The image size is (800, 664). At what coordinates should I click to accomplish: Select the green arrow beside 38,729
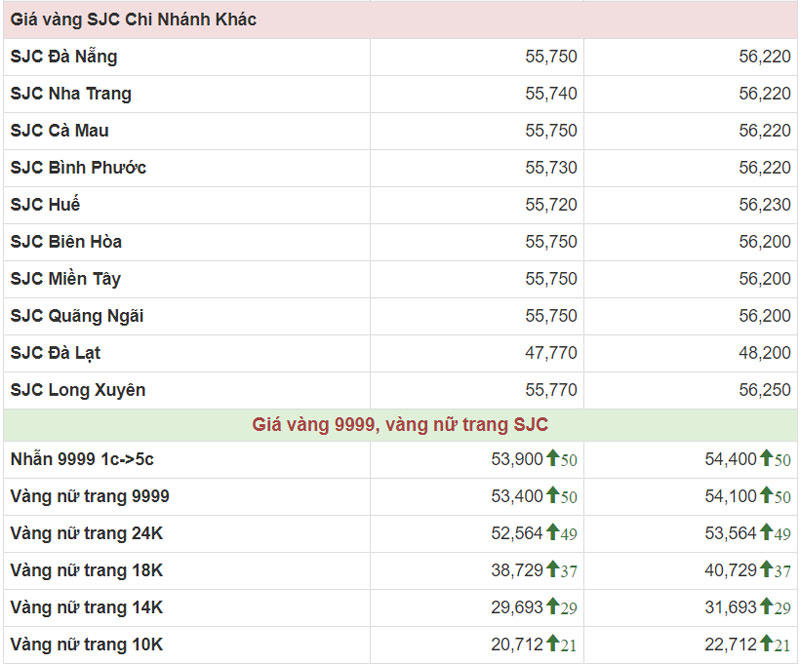pos(552,570)
